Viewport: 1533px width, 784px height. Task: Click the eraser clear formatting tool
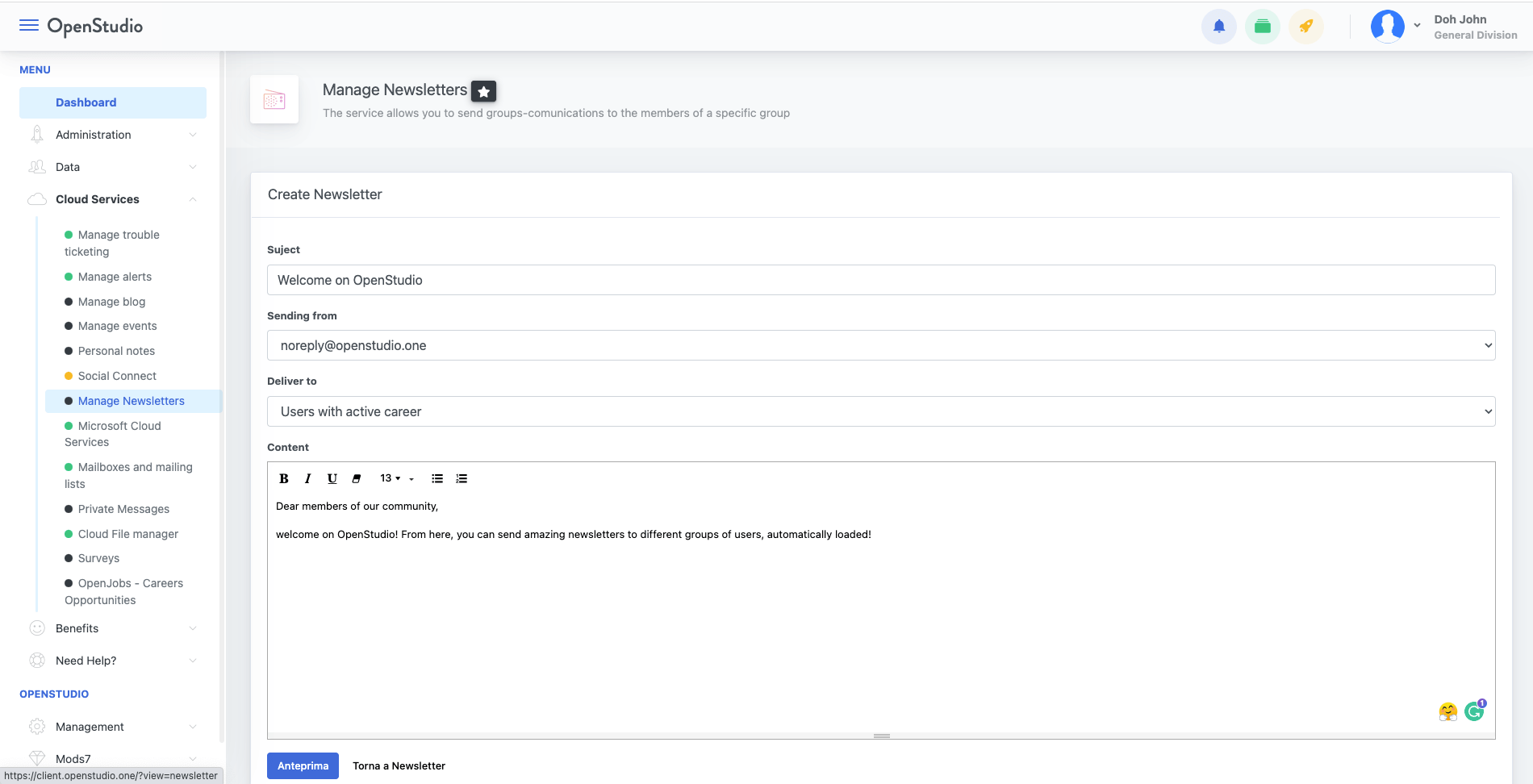tap(356, 478)
